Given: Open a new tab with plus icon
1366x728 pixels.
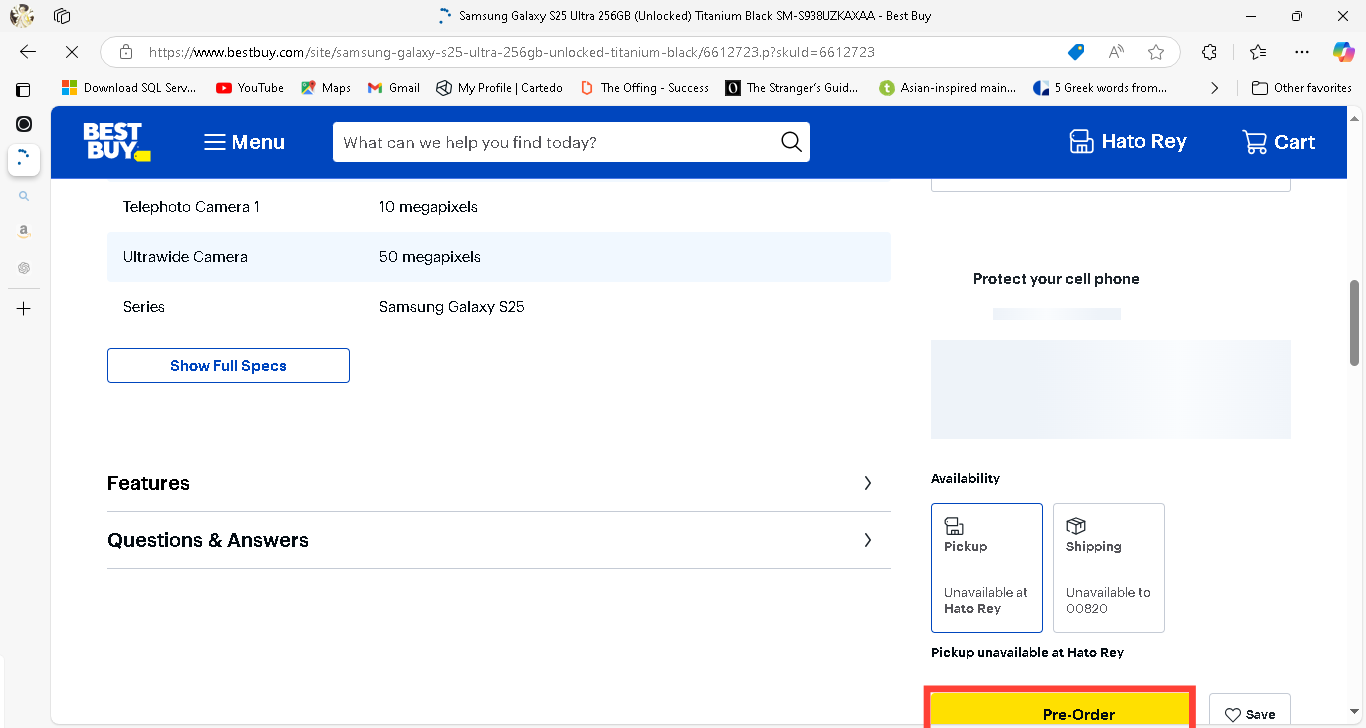Looking at the screenshot, I should point(24,309).
